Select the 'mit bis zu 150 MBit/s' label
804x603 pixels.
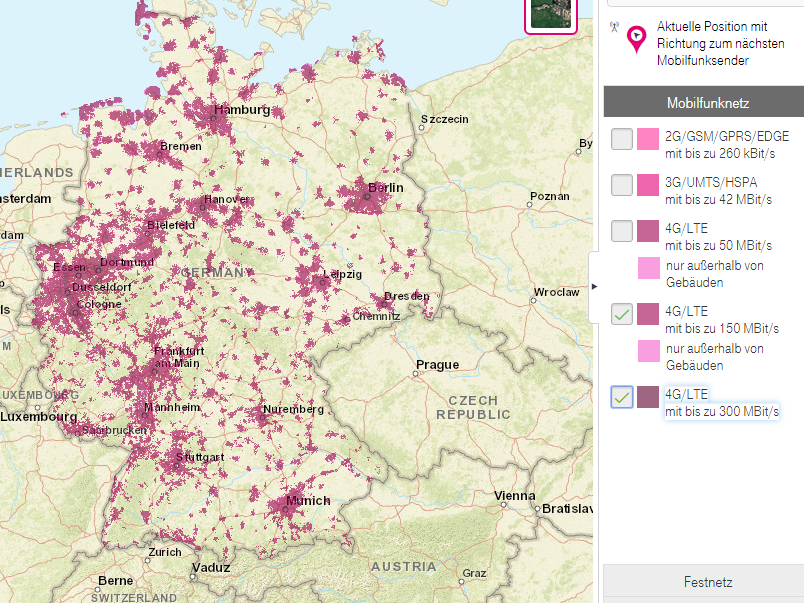click(722, 328)
